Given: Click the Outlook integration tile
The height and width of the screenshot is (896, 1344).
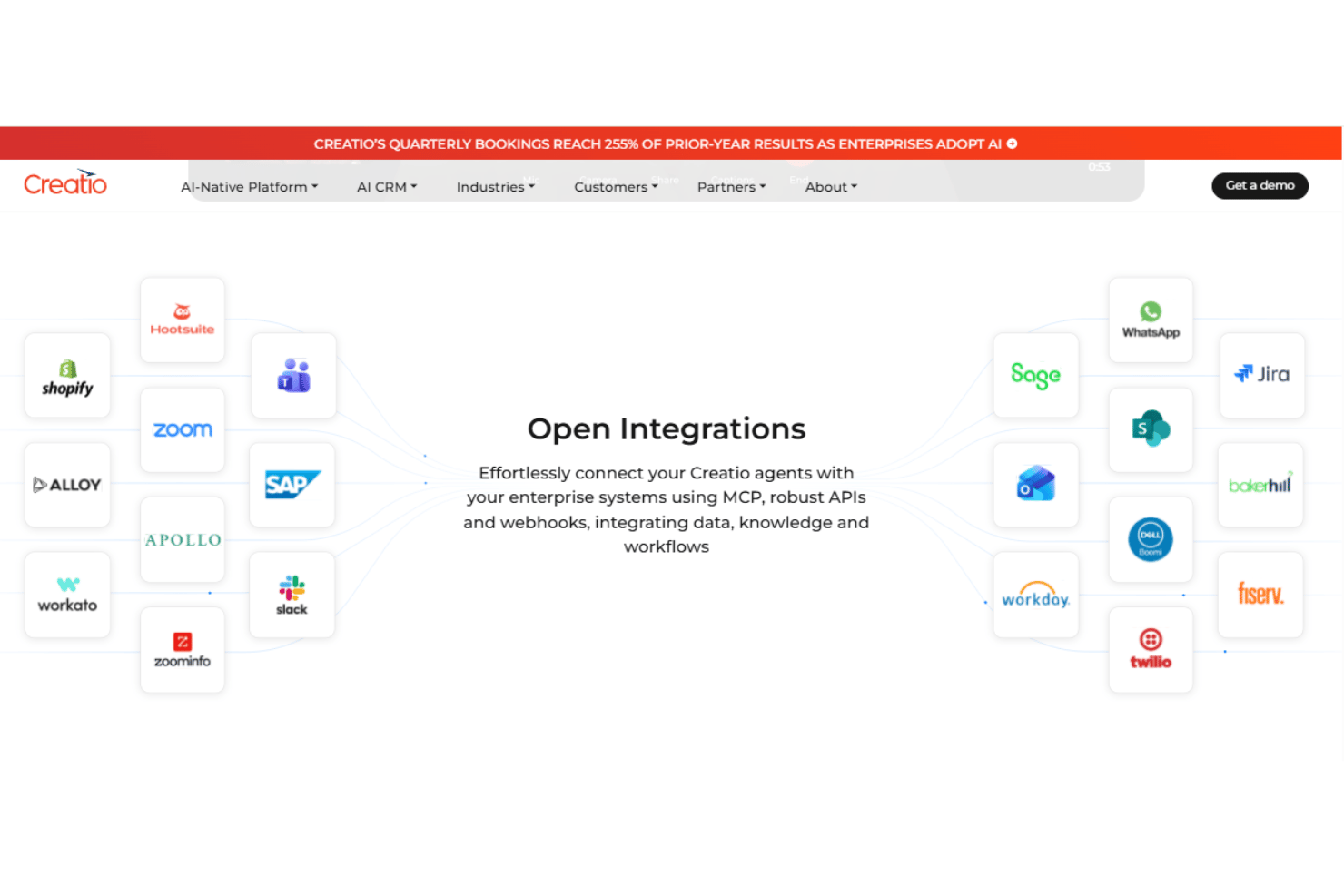Looking at the screenshot, I should point(1036,485).
